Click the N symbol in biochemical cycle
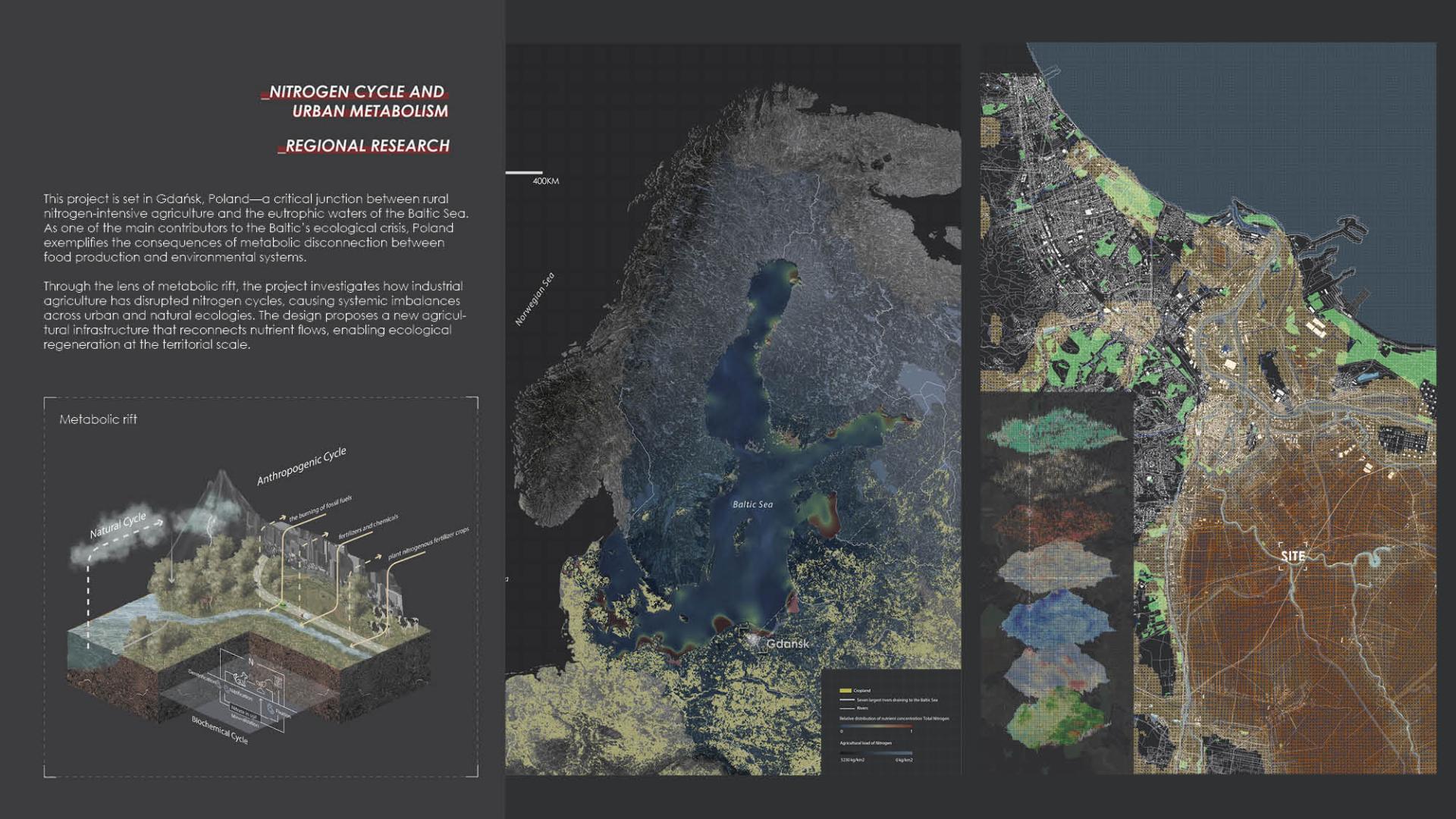1456x819 pixels. [x=251, y=662]
